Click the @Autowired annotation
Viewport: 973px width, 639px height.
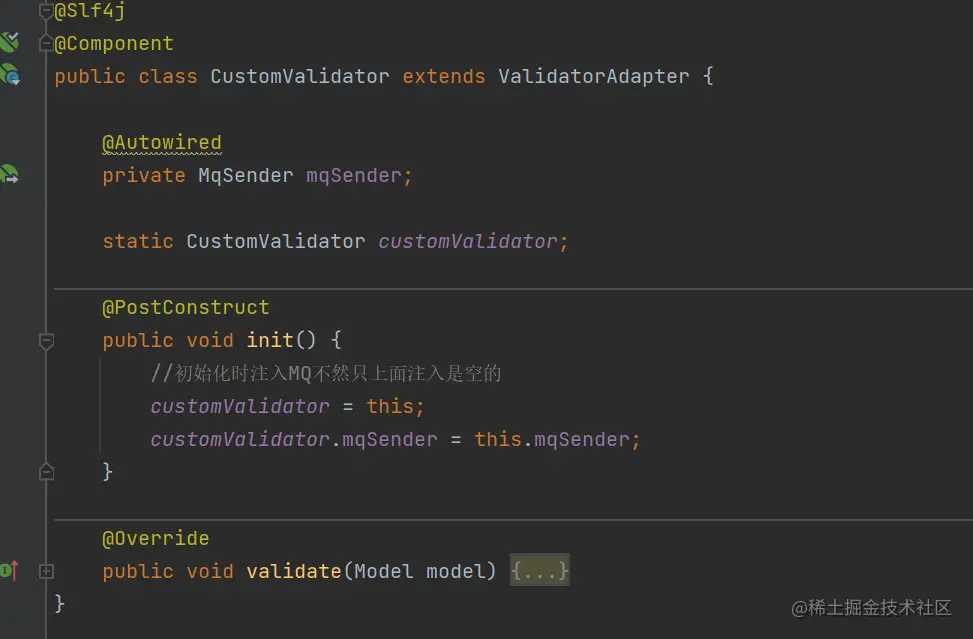(x=162, y=143)
